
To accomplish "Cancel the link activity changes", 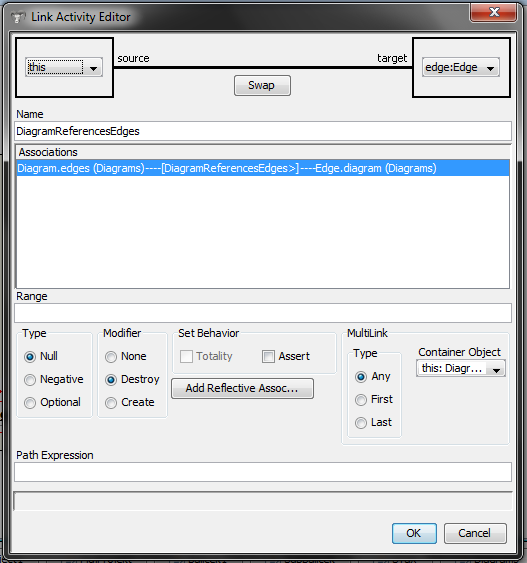I will (x=475, y=533).
